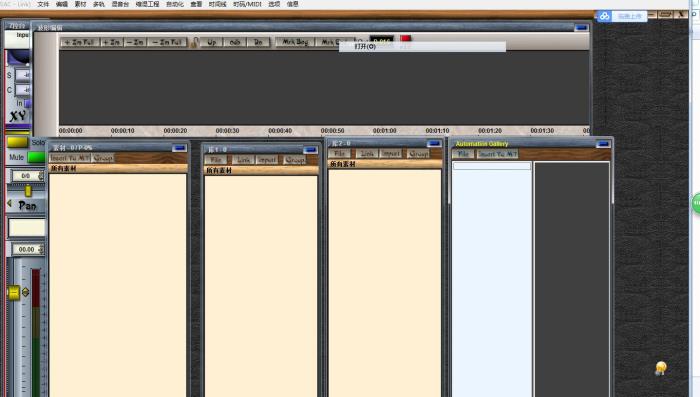Open the 时码/MIDI menu
The image size is (700, 397).
pos(247,4)
